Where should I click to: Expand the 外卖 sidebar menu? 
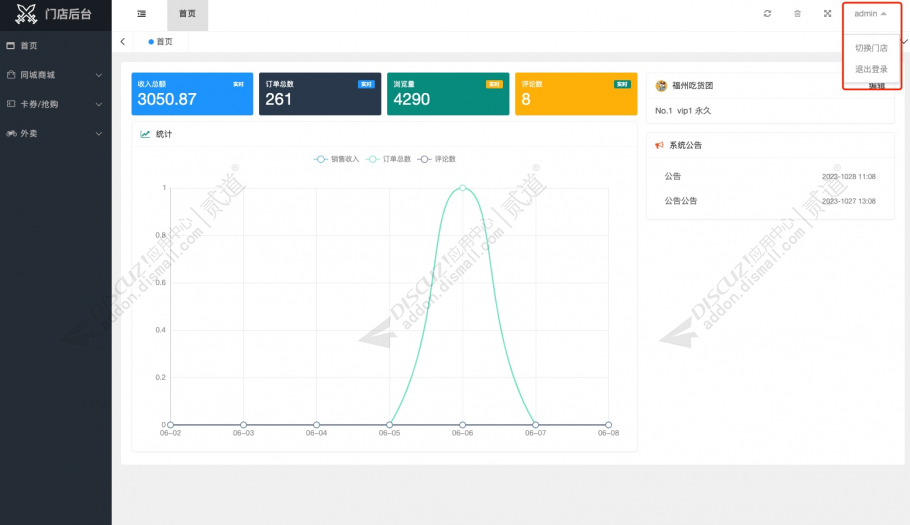[x=55, y=133]
